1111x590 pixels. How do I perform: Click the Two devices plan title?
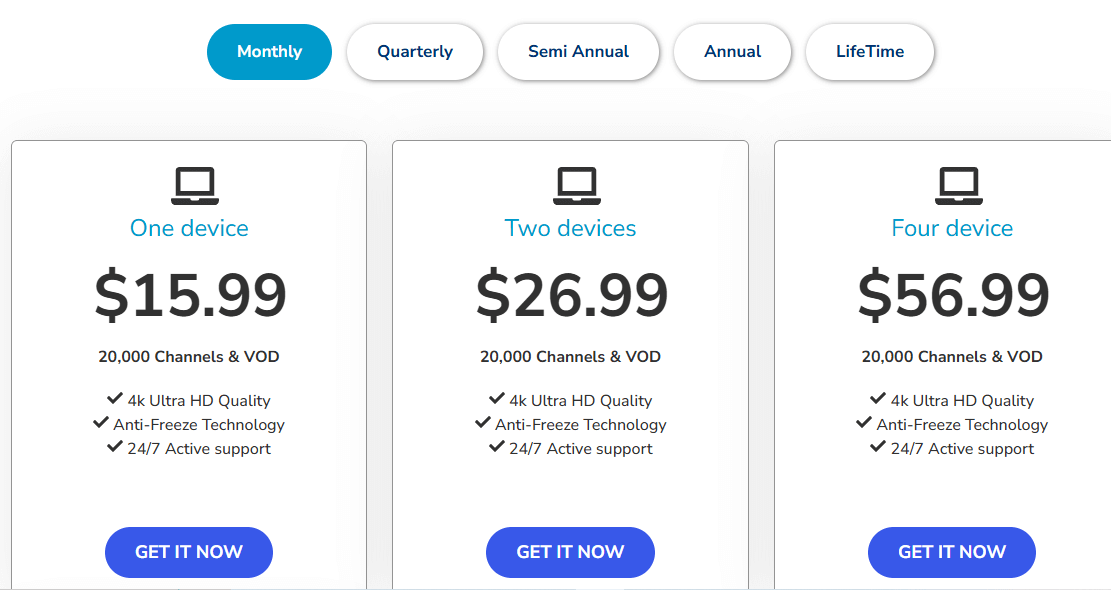pos(570,228)
